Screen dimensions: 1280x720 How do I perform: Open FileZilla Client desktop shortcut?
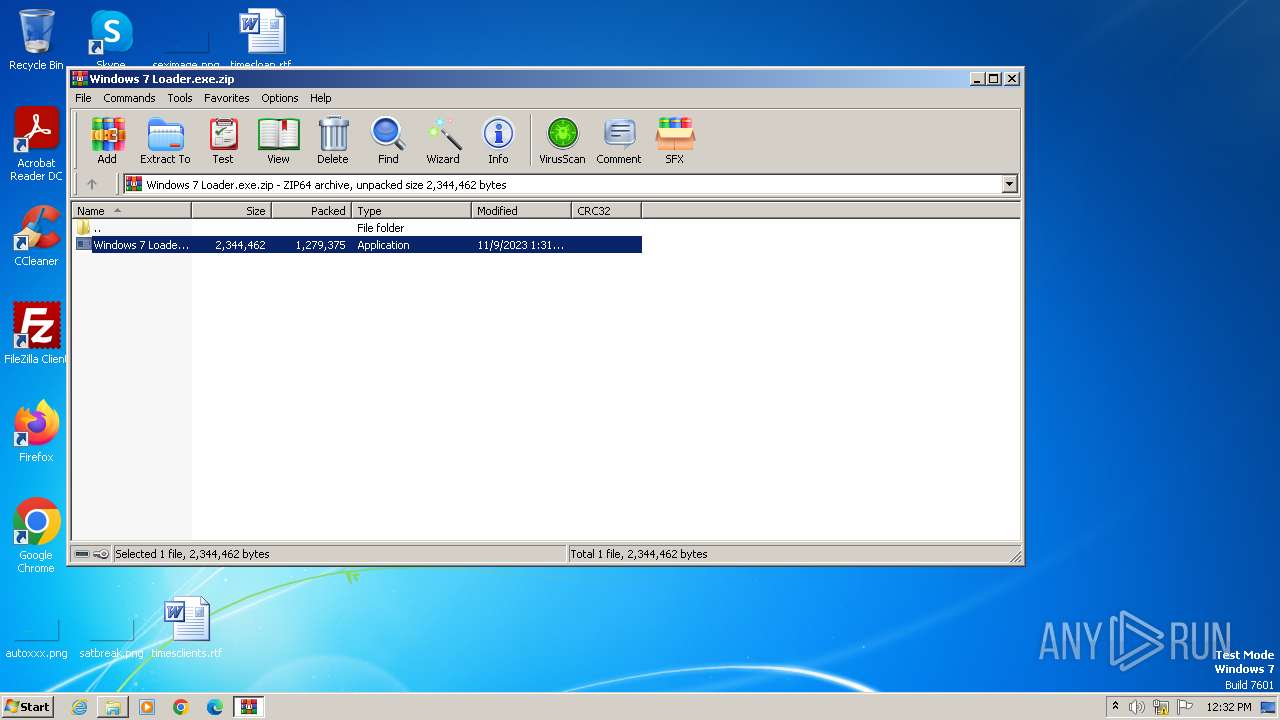[36, 333]
